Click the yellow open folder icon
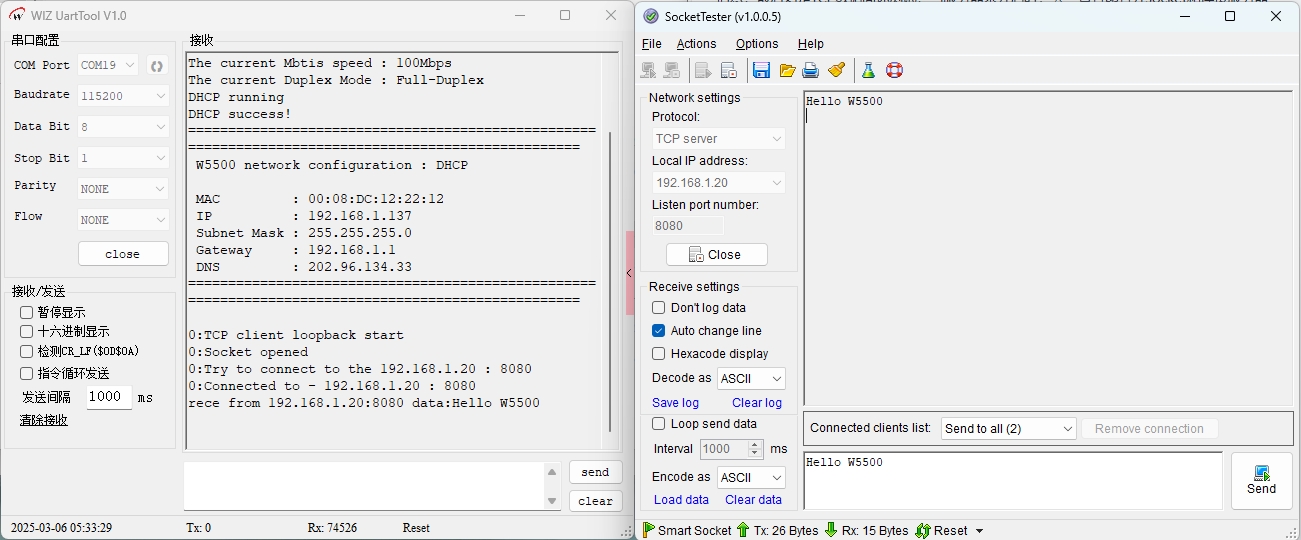Screen dimensions: 1301x540 (787, 70)
